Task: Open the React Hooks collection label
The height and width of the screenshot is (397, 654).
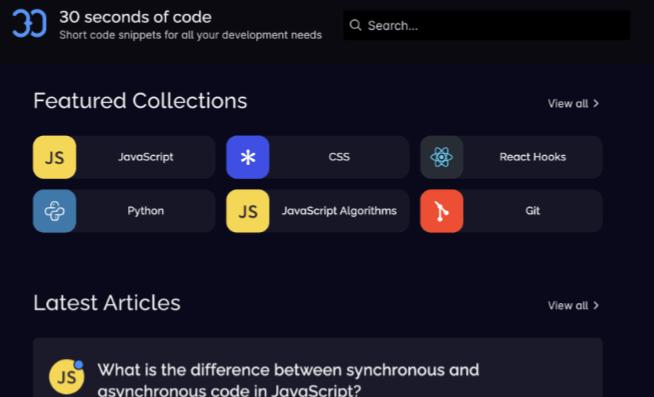Action: click(x=533, y=157)
